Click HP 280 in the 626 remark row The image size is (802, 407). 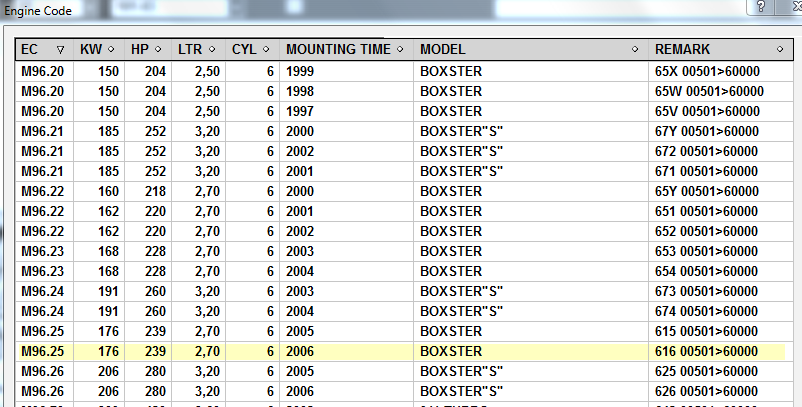[x=155, y=391]
